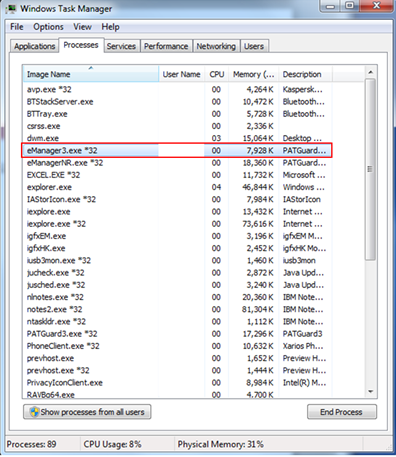Select the PhoneClient.exe *32 process

(x=177, y=346)
